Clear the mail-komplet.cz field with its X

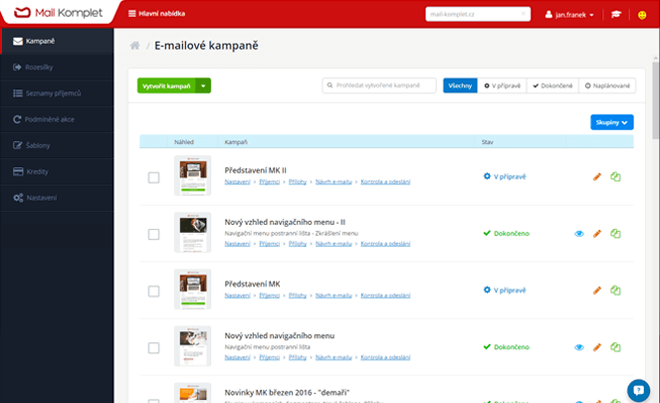click(523, 14)
